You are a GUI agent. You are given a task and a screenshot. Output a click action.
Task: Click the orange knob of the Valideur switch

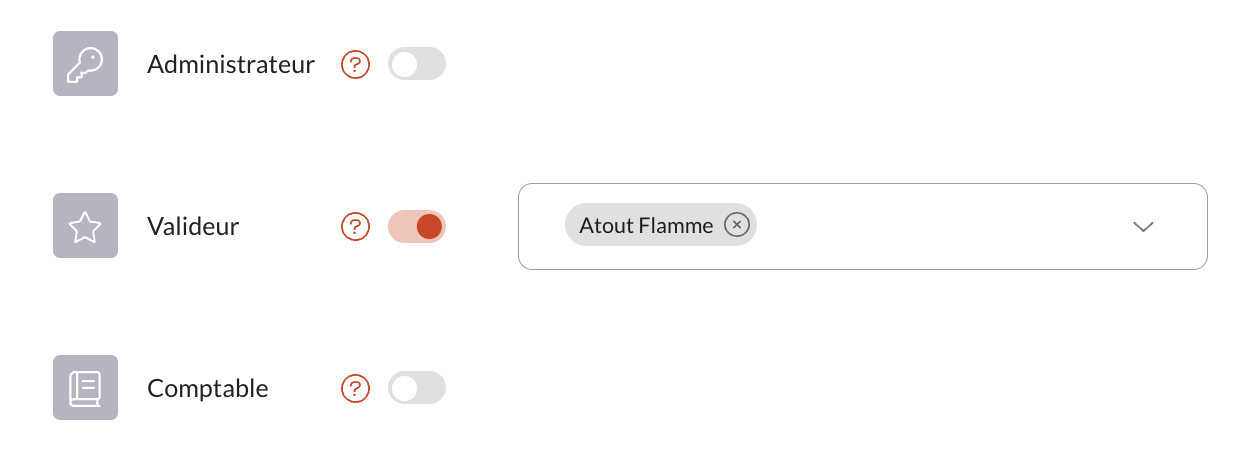tap(429, 226)
